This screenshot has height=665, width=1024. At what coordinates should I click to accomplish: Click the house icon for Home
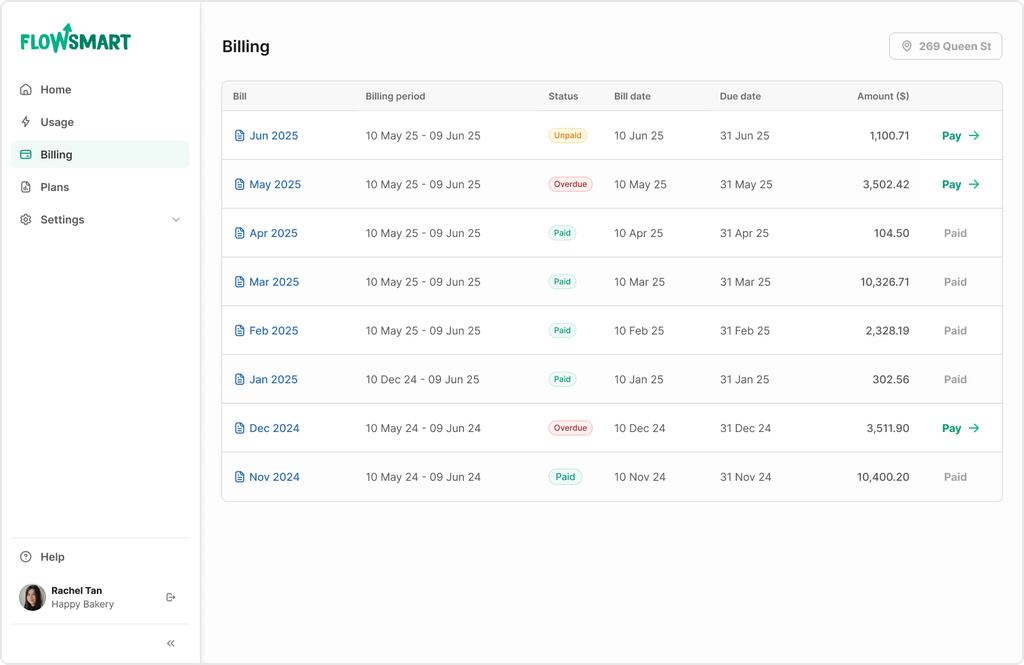pyautogui.click(x=26, y=90)
